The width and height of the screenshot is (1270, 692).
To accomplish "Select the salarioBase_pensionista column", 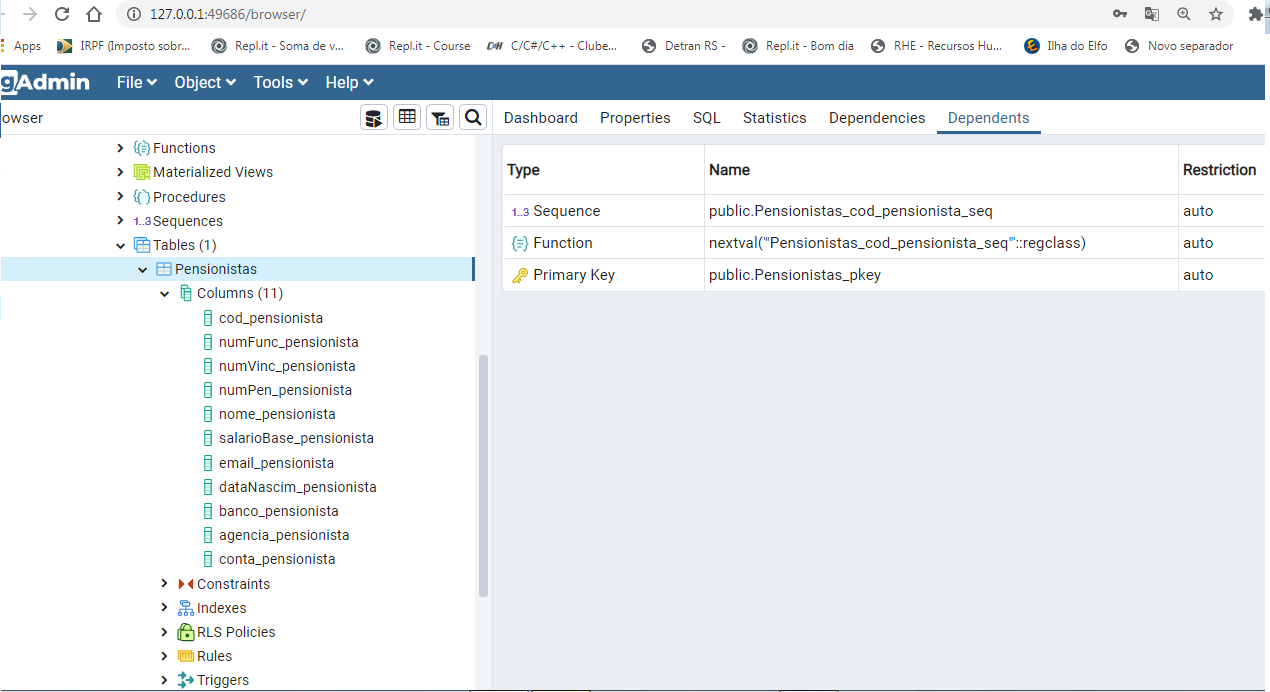I will [296, 438].
